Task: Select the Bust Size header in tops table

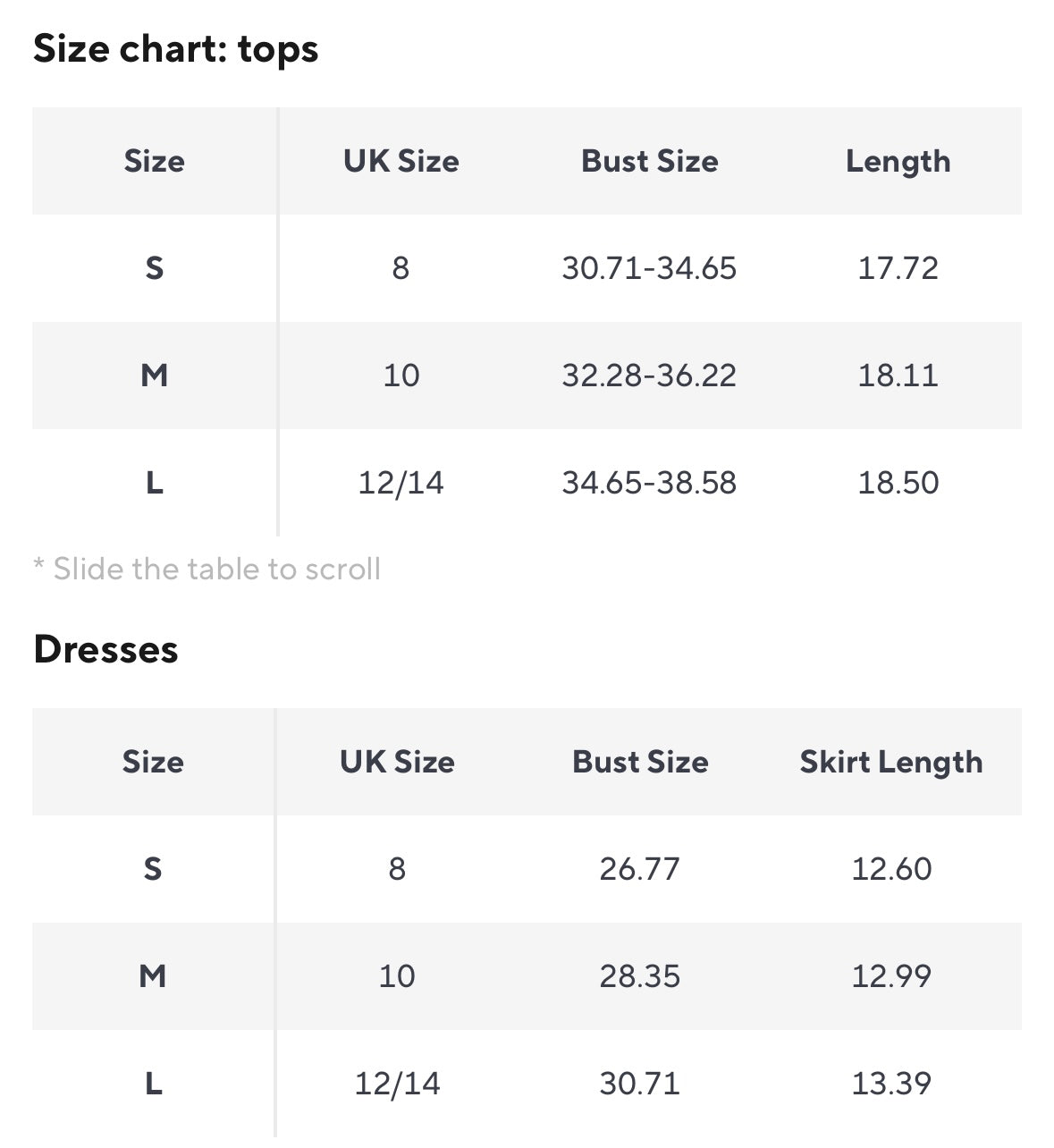Action: [649, 161]
